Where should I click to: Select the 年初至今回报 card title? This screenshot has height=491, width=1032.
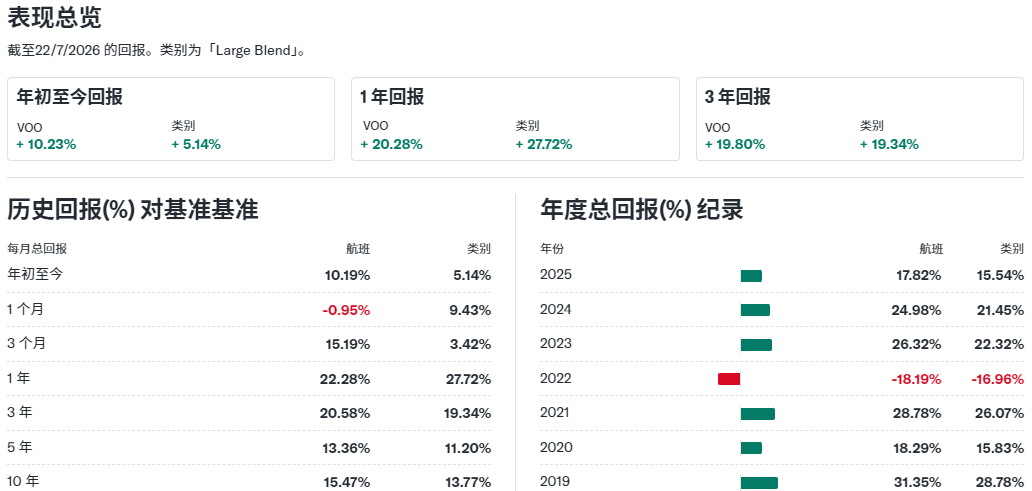pos(70,97)
